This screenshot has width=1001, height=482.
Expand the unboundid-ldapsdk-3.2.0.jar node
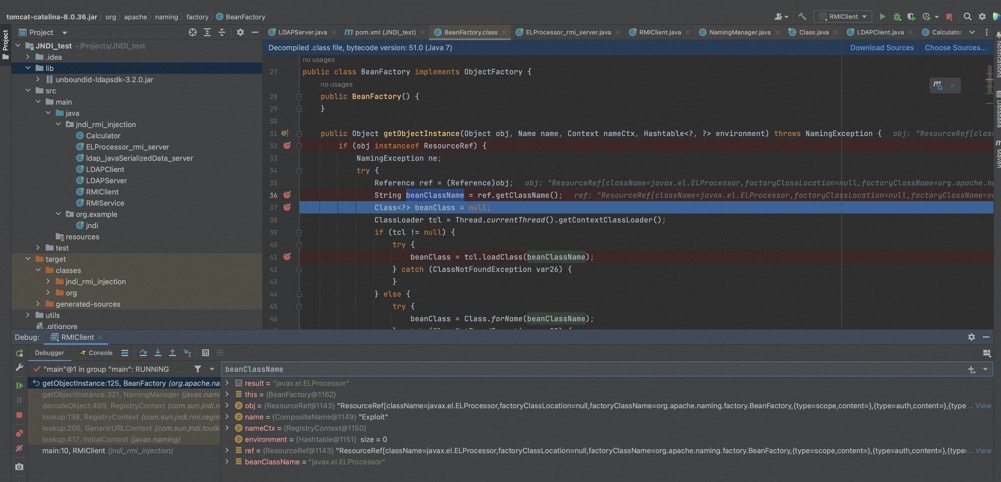38,79
